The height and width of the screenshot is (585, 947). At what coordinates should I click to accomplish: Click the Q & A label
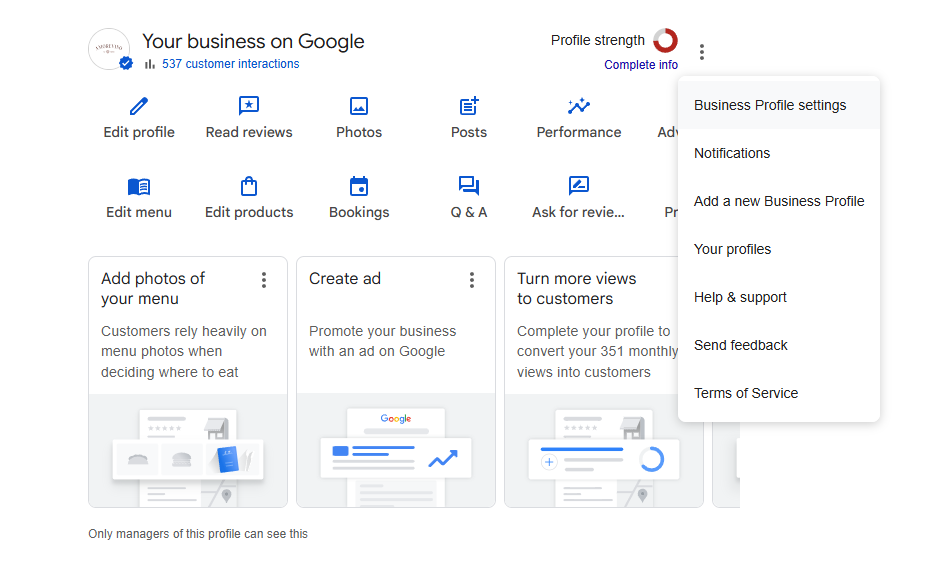[469, 213]
